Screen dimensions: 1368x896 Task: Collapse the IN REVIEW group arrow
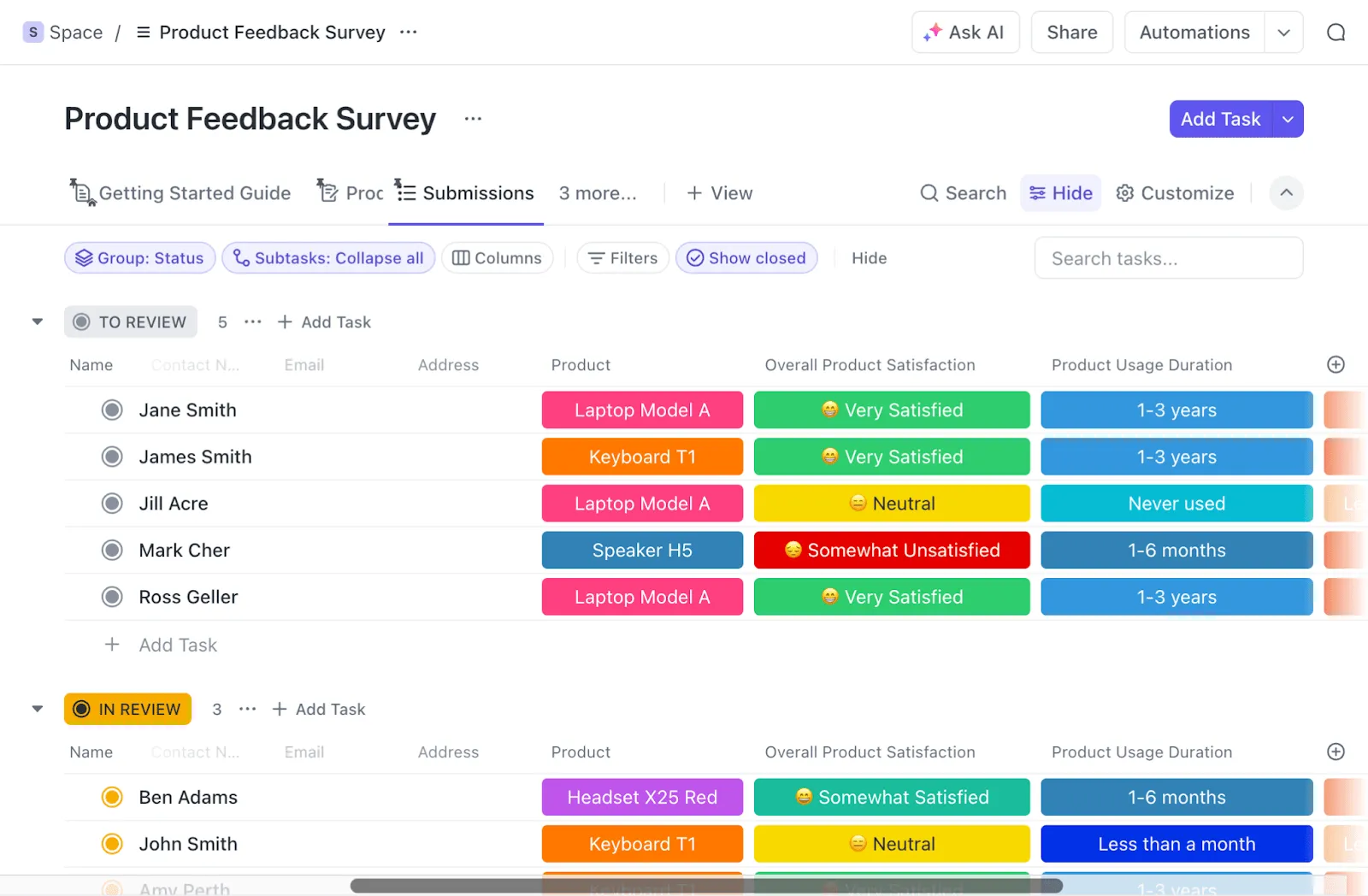[38, 710]
